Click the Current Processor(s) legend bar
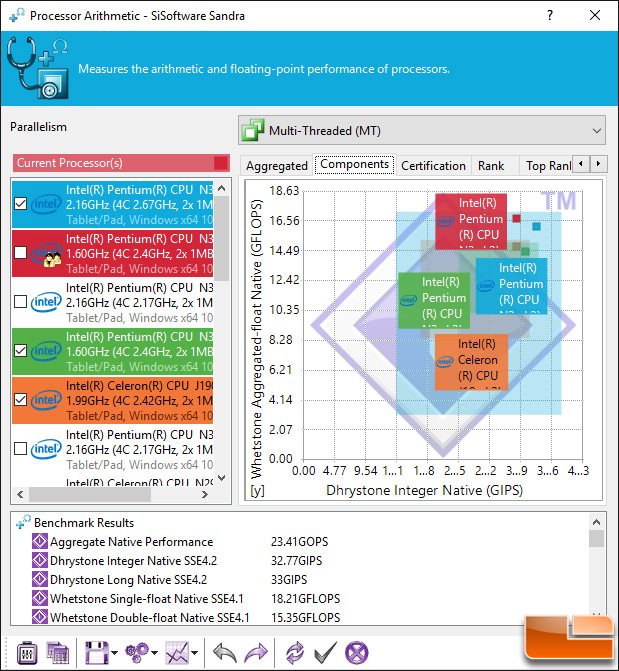 pos(121,163)
